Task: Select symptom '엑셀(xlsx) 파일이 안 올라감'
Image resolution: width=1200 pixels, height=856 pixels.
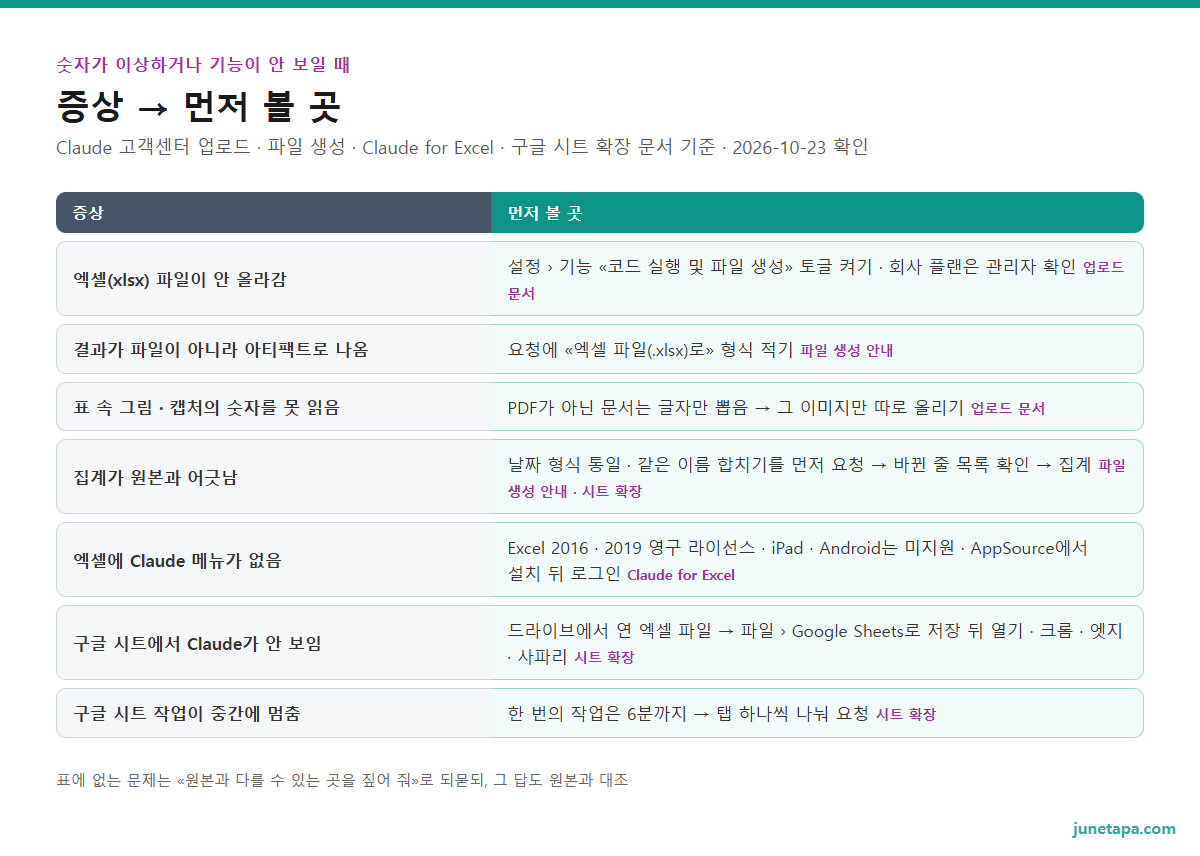Action: tap(180, 279)
